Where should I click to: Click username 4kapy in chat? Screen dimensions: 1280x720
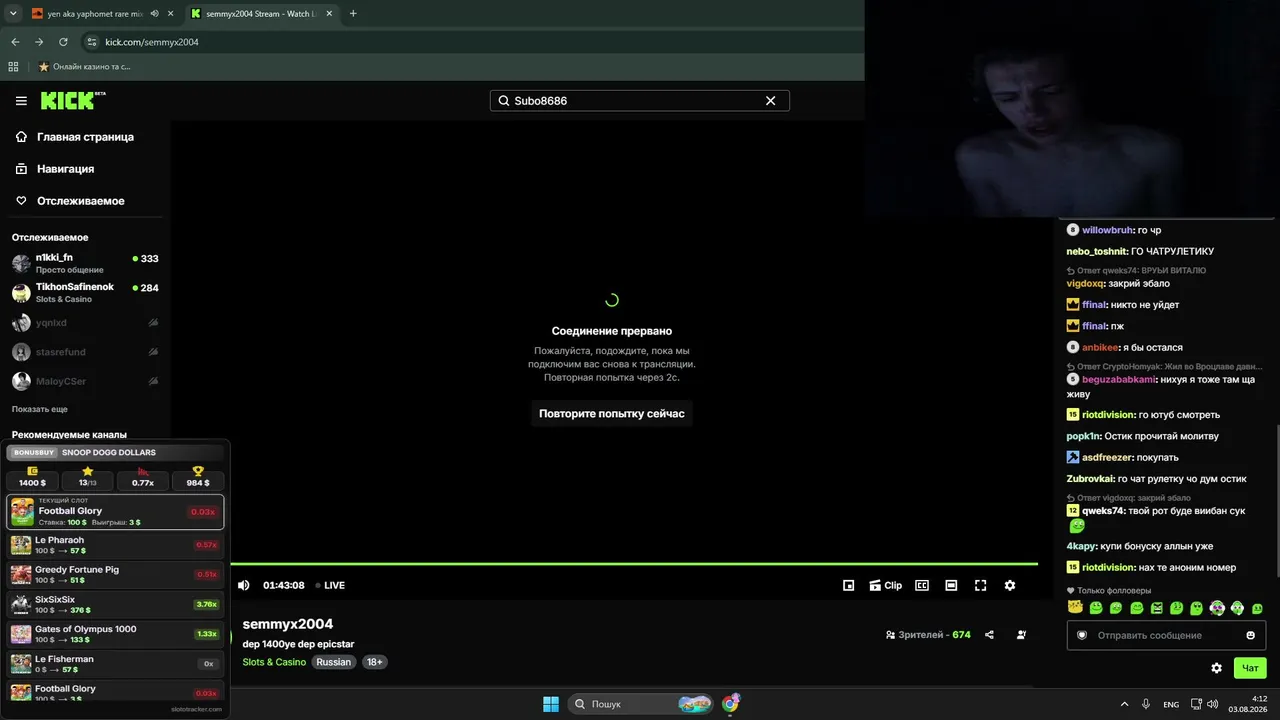[x=1081, y=546]
